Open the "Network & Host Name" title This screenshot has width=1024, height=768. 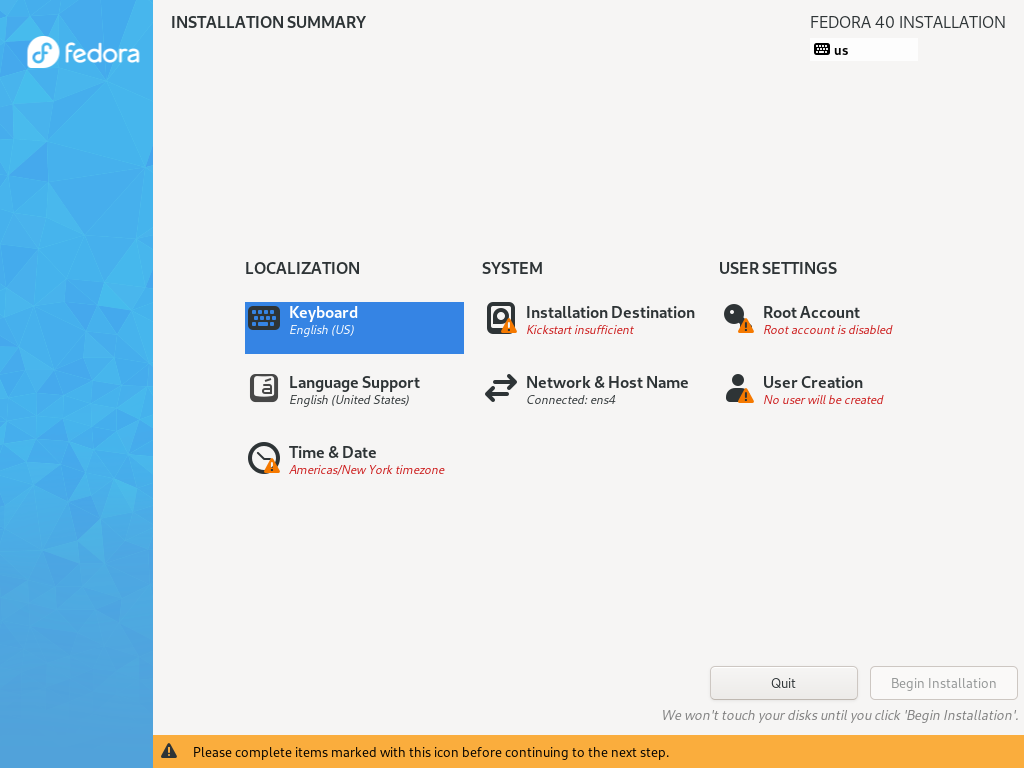(x=607, y=383)
